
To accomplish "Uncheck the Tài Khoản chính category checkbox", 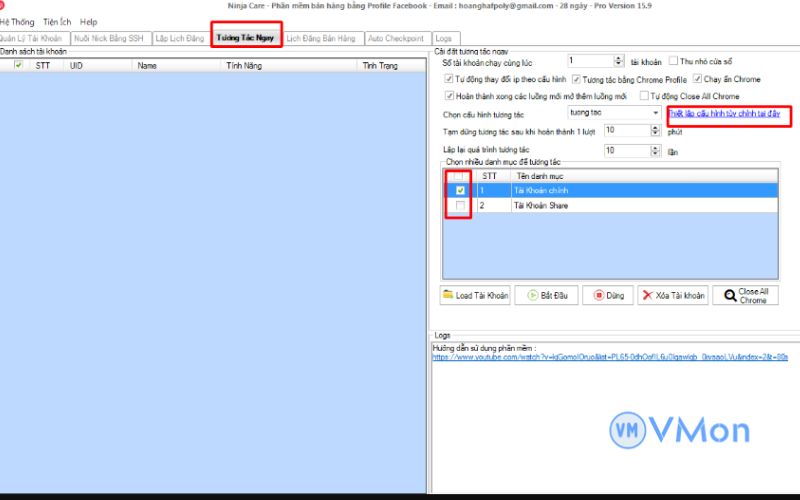I will click(460, 190).
